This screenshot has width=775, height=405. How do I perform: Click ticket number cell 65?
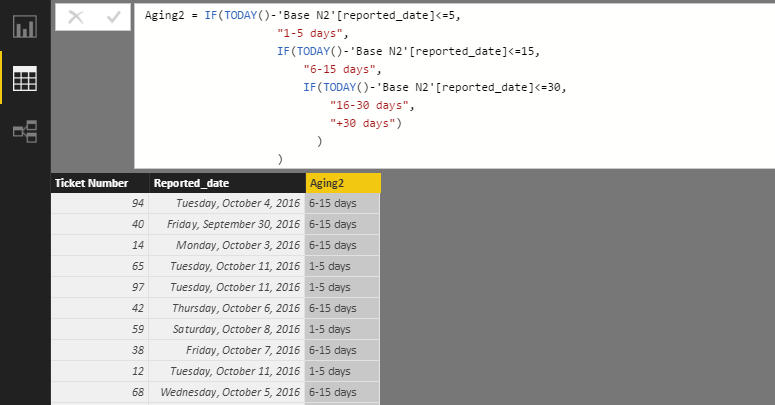(x=100, y=266)
